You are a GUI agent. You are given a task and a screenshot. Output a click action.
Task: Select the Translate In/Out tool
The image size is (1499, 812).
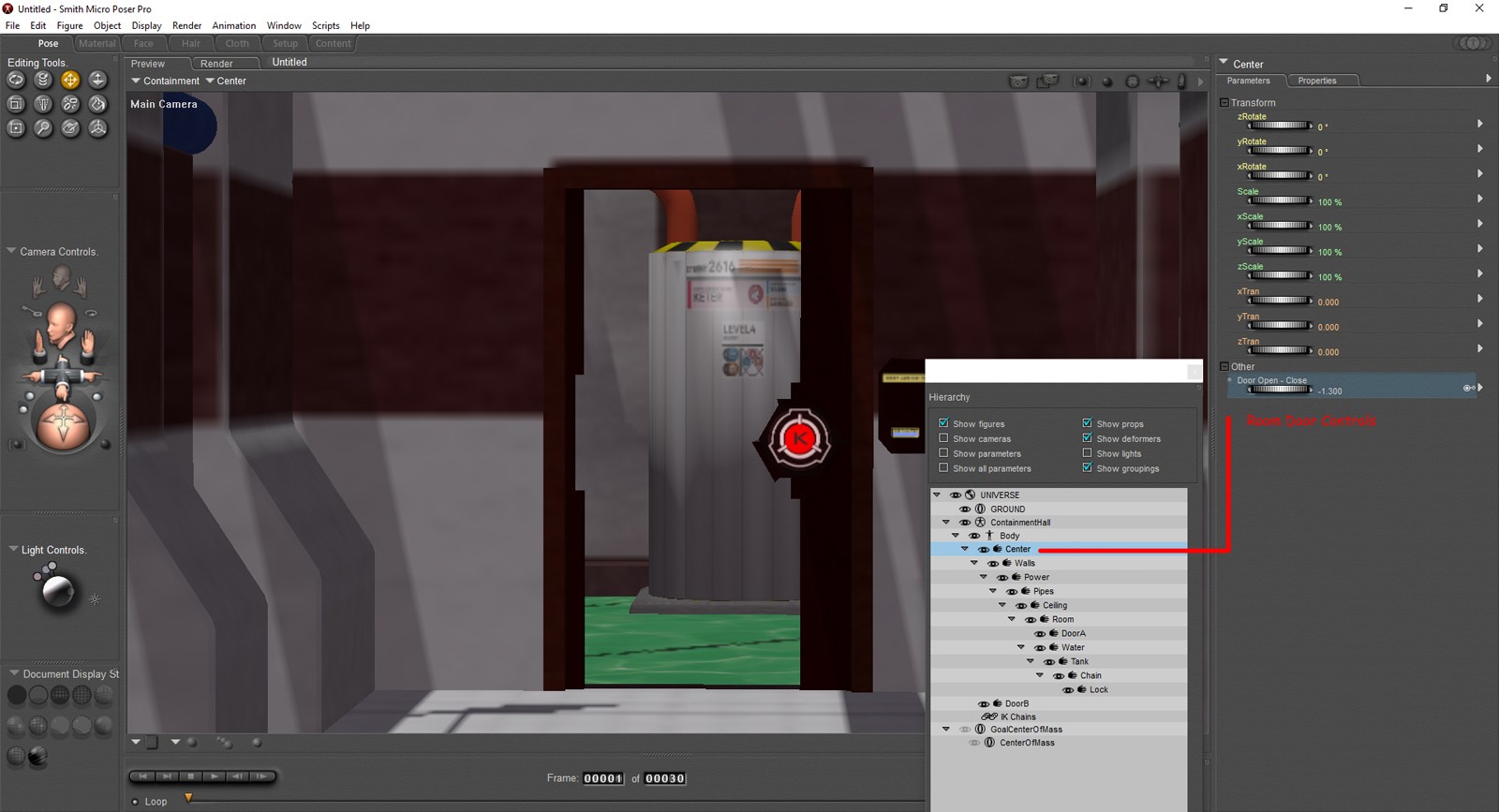tap(97, 81)
